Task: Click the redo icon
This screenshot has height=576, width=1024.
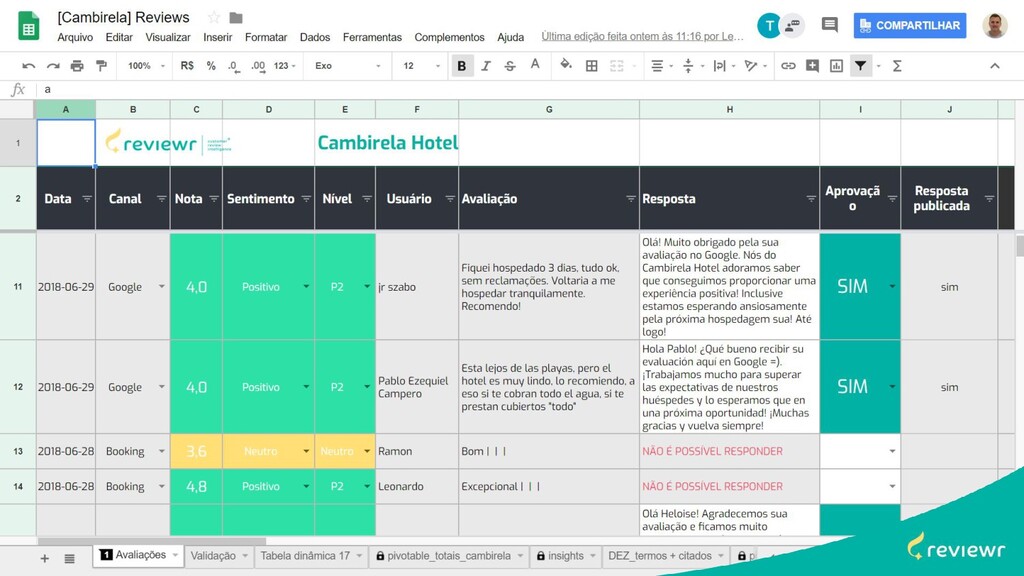Action: coord(53,66)
